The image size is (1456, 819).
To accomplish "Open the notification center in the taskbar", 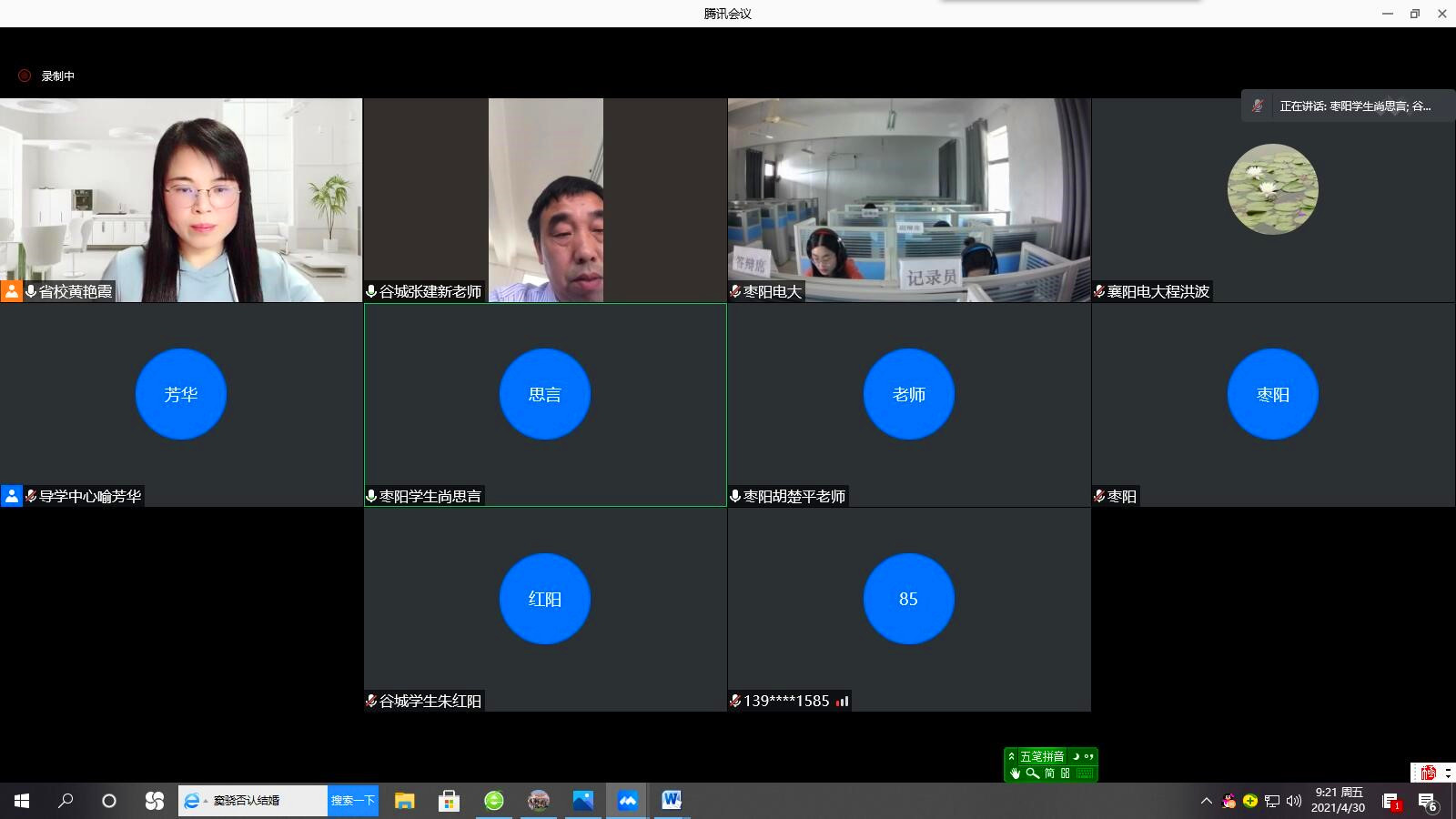I will point(1427,801).
